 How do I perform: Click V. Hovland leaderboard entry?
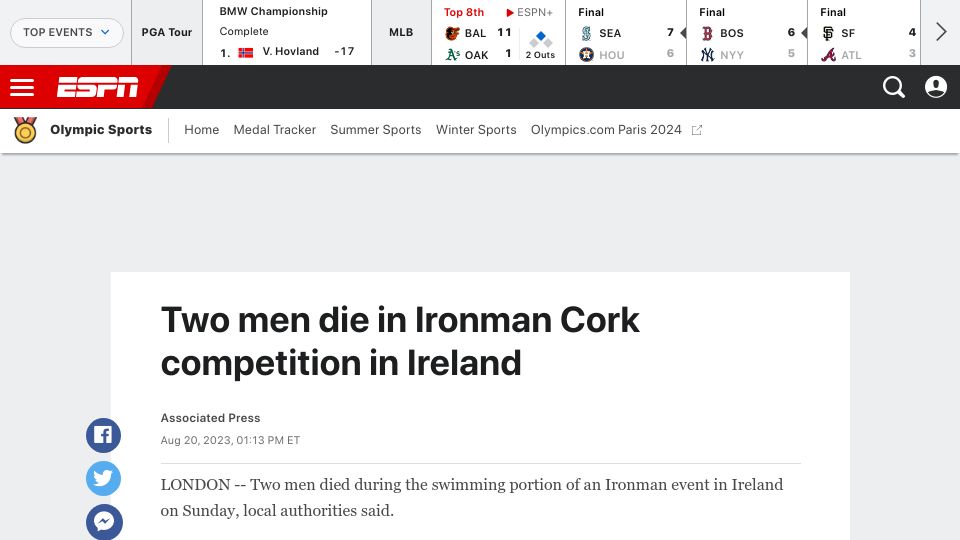pyautogui.click(x=287, y=52)
